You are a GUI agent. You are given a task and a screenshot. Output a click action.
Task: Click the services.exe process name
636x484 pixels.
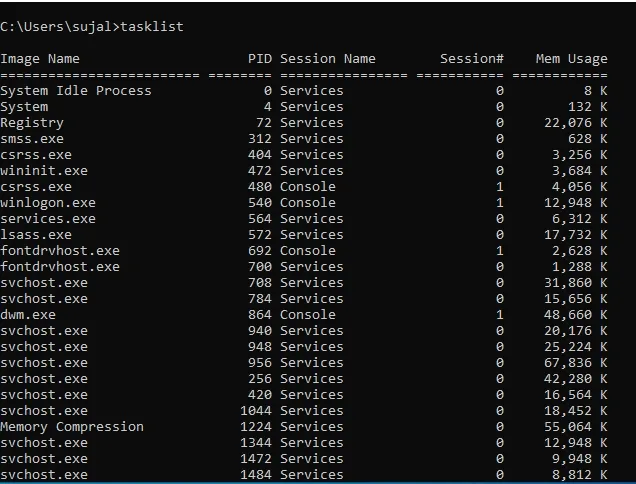click(x=48, y=218)
